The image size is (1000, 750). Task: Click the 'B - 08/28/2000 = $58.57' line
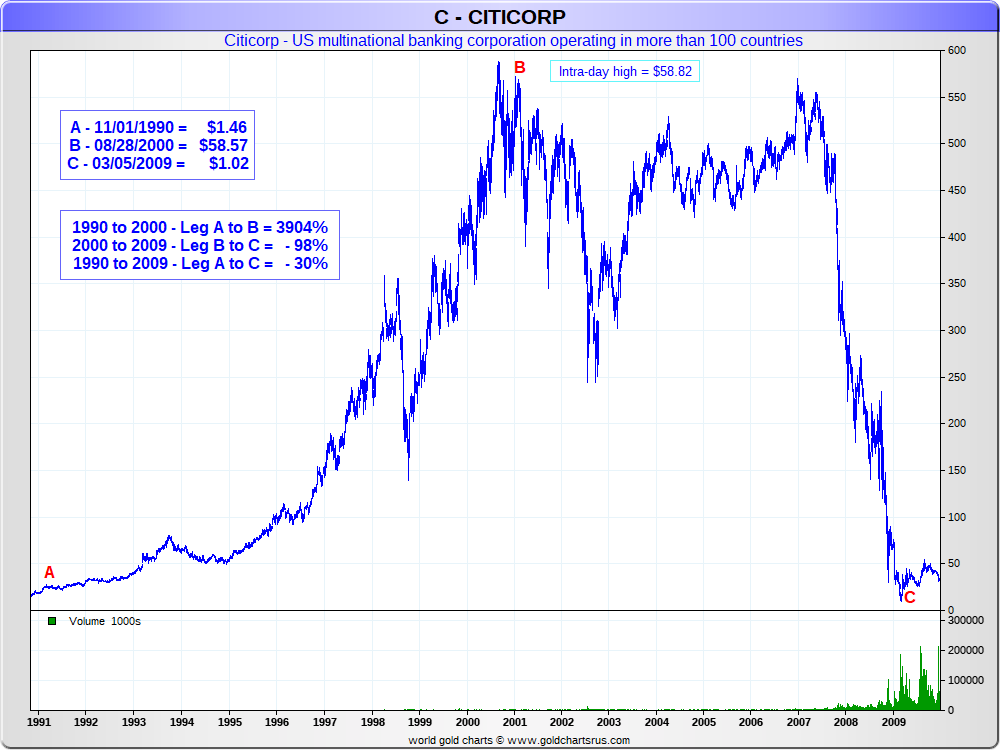tap(158, 145)
